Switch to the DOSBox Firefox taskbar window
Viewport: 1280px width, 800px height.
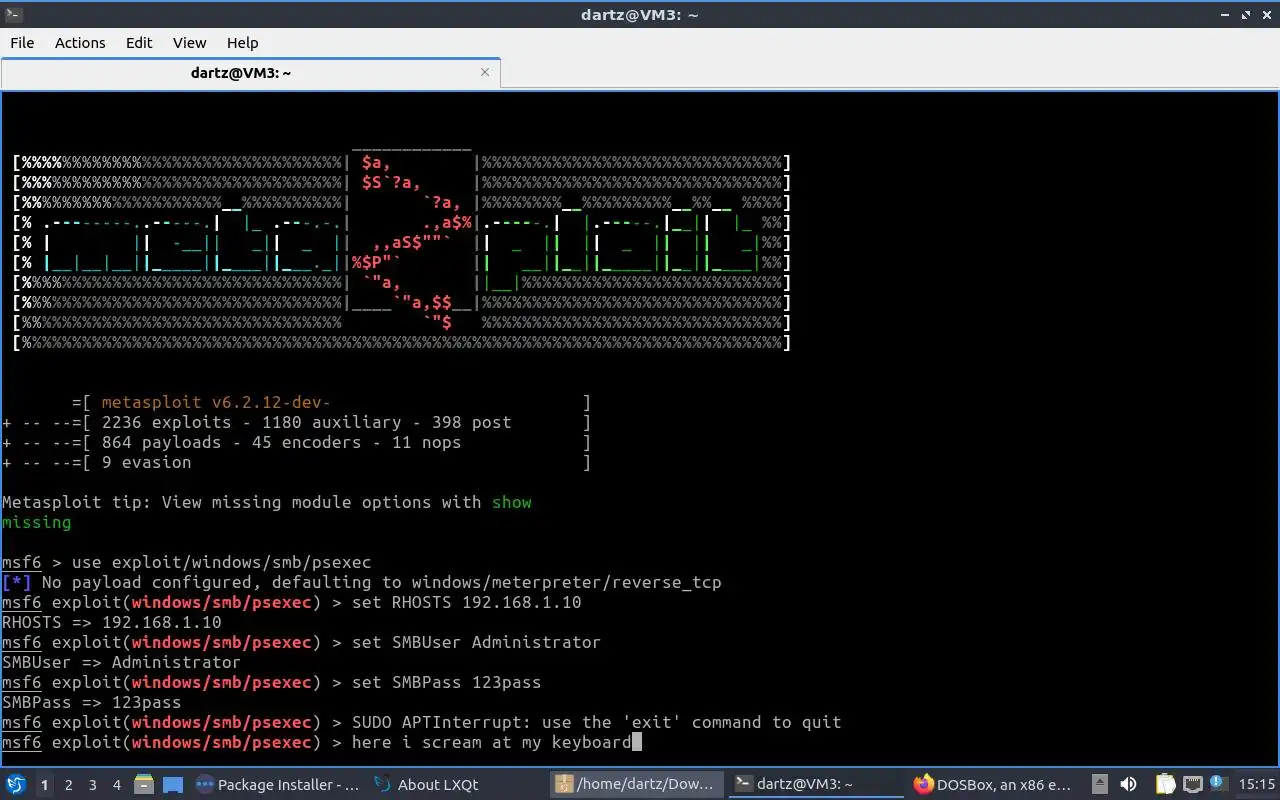pos(996,785)
